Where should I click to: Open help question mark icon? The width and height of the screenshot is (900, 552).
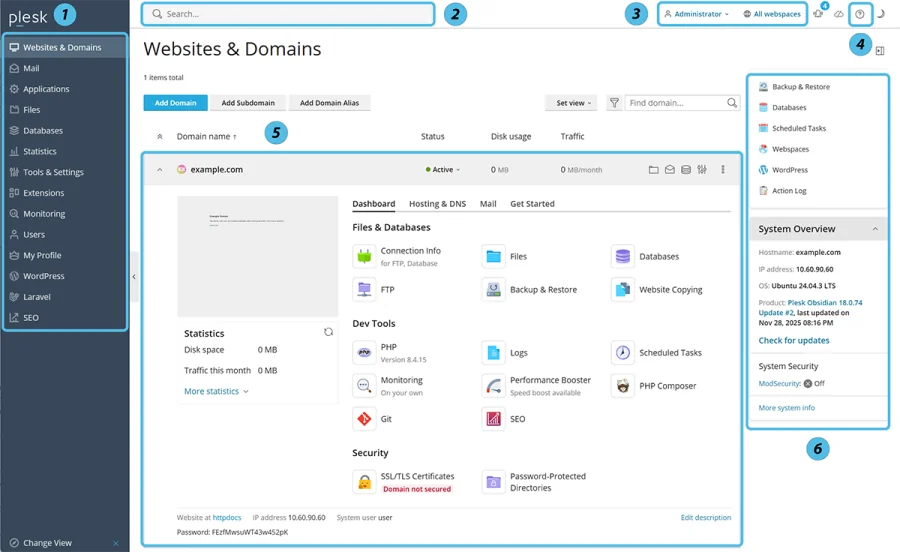pyautogui.click(x=859, y=14)
